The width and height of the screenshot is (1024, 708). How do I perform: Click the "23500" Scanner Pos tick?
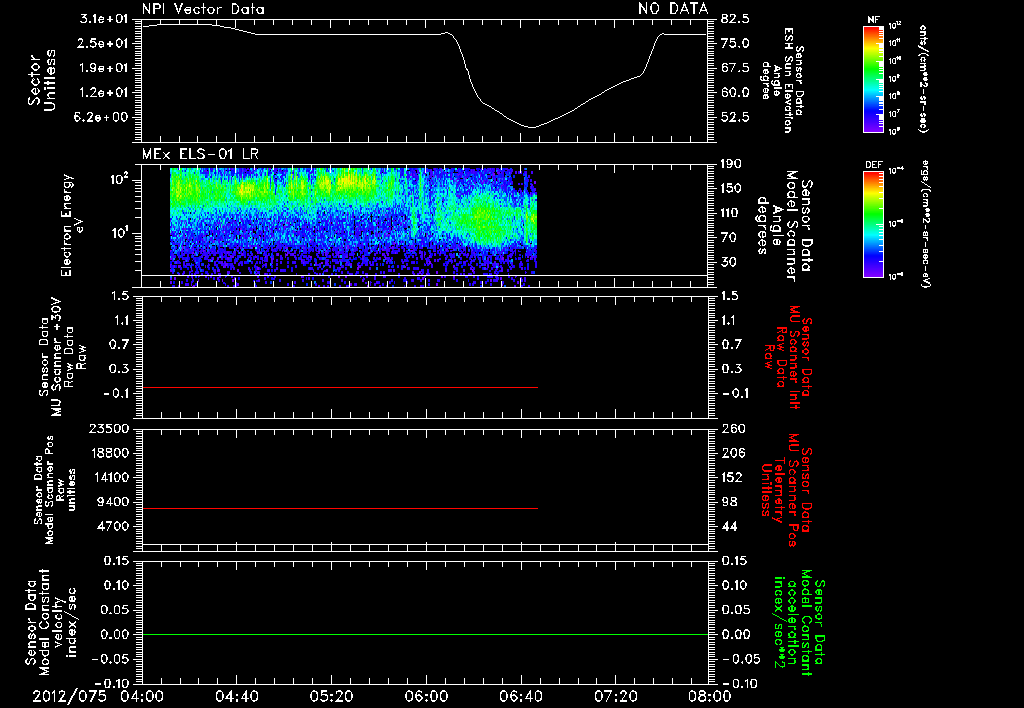tap(109, 428)
